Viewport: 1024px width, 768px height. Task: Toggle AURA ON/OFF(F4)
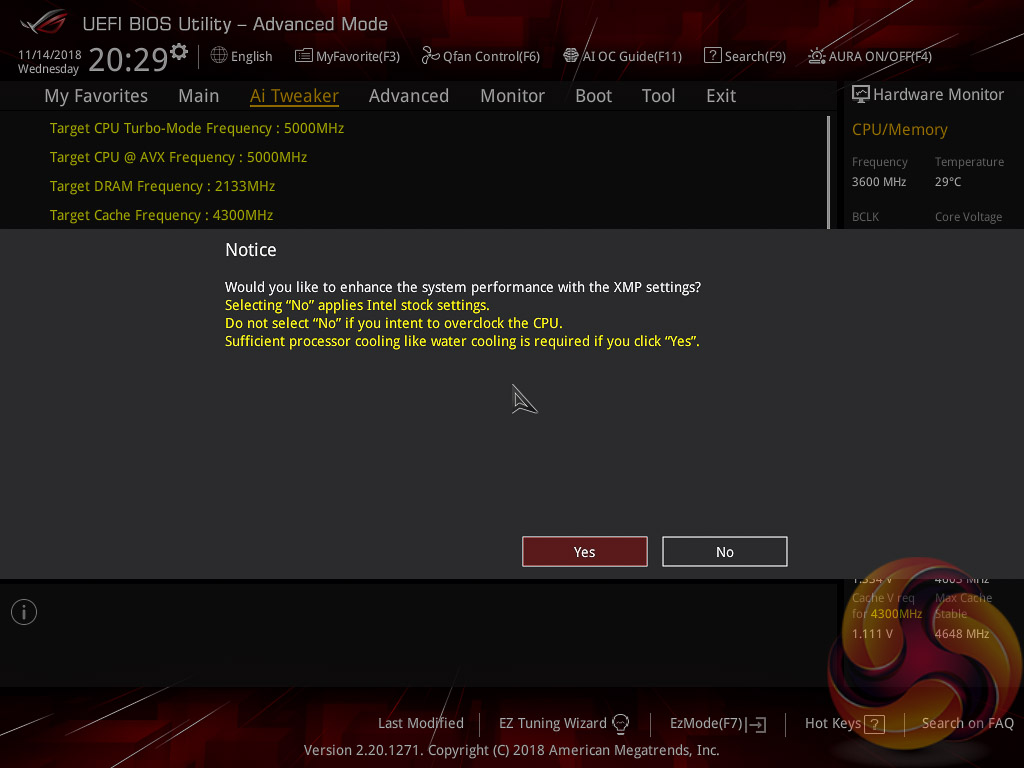tap(880, 56)
